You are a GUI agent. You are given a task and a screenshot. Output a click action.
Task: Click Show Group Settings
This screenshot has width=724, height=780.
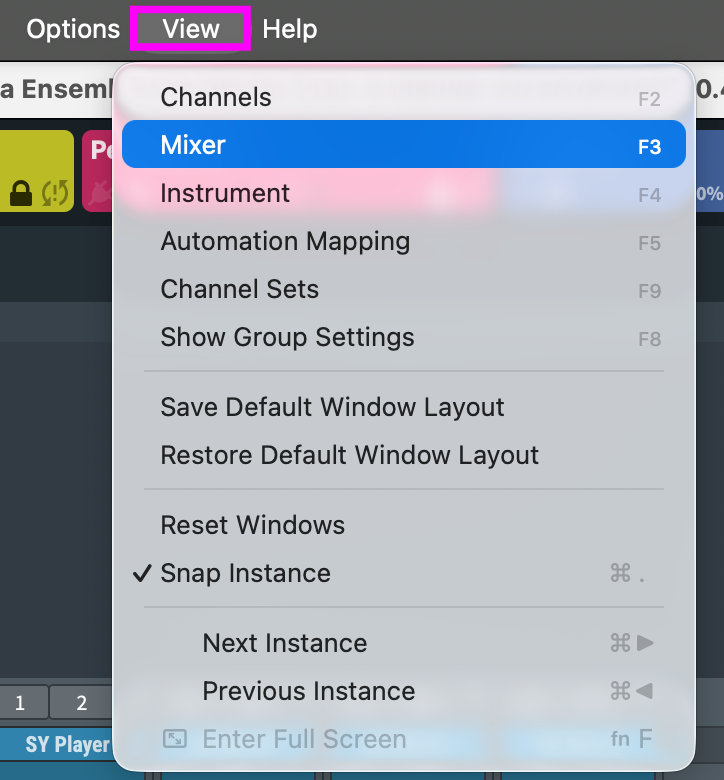coord(287,337)
